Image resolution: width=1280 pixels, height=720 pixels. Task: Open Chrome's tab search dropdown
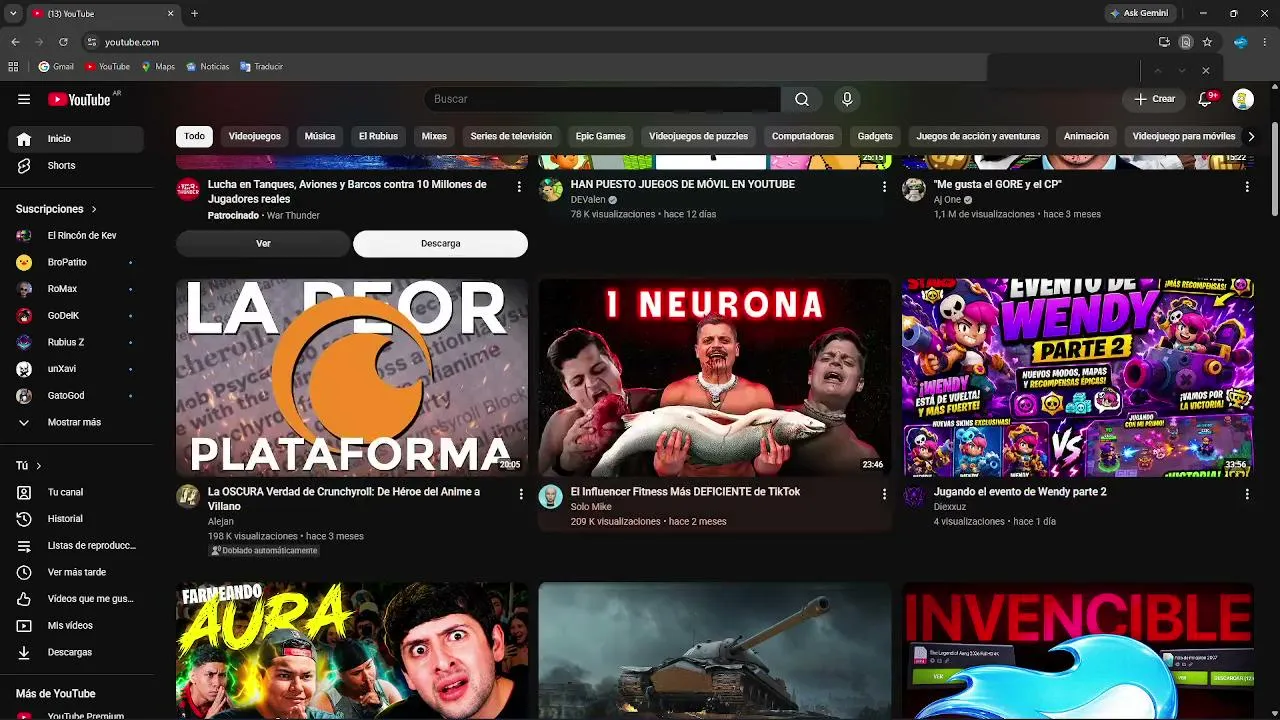click(13, 14)
